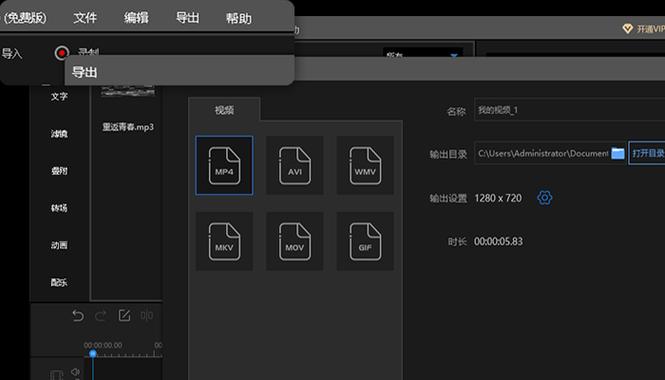The height and width of the screenshot is (380, 665).
Task: Select the MP4 export format icon
Action: coord(224,165)
